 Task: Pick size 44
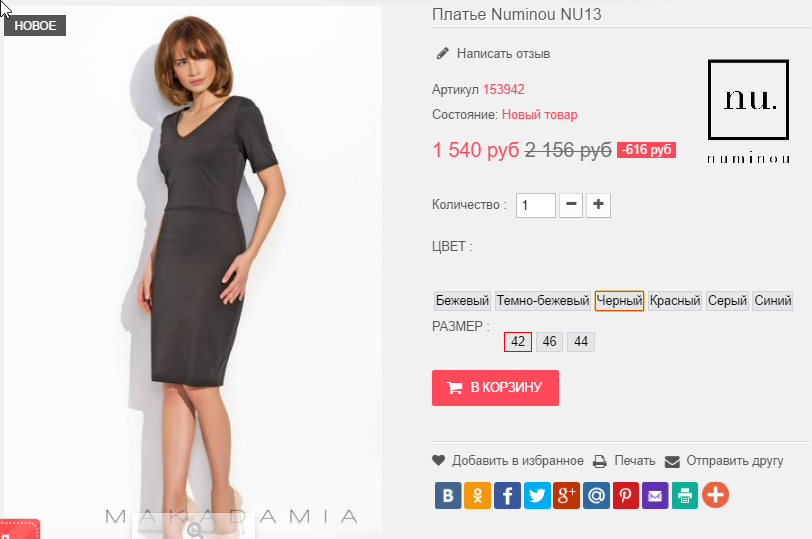pyautogui.click(x=581, y=342)
